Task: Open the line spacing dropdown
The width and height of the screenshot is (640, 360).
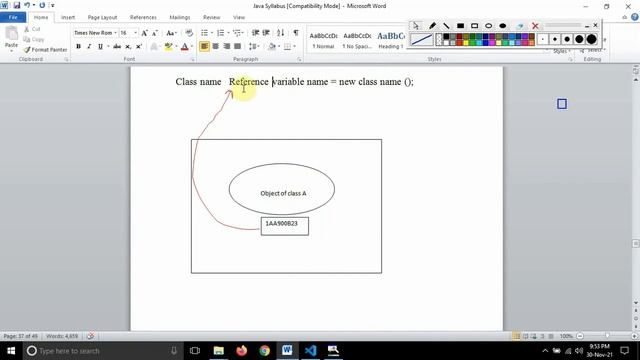Action: point(254,47)
